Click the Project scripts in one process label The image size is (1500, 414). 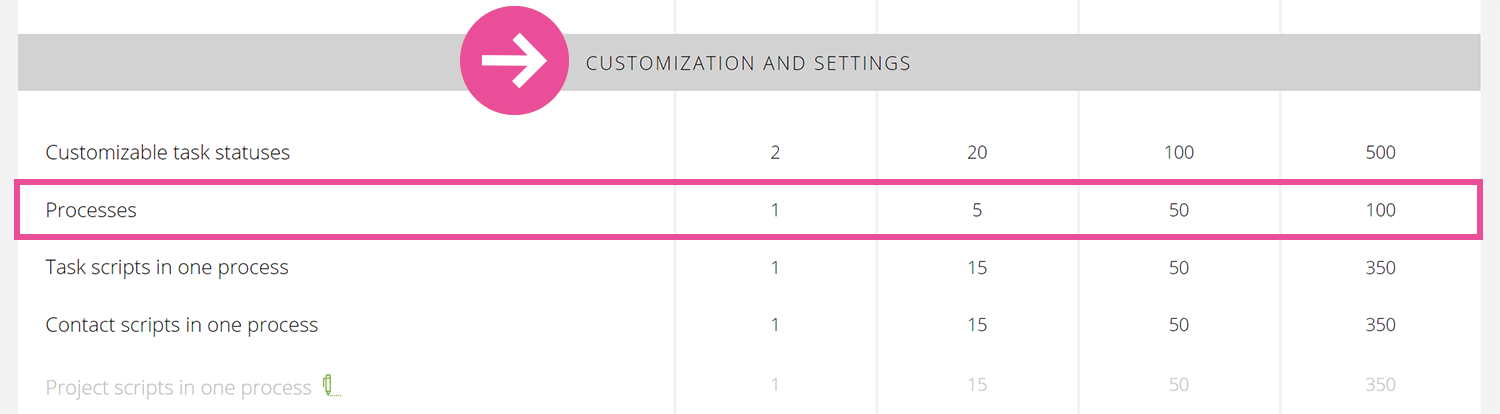[179, 387]
